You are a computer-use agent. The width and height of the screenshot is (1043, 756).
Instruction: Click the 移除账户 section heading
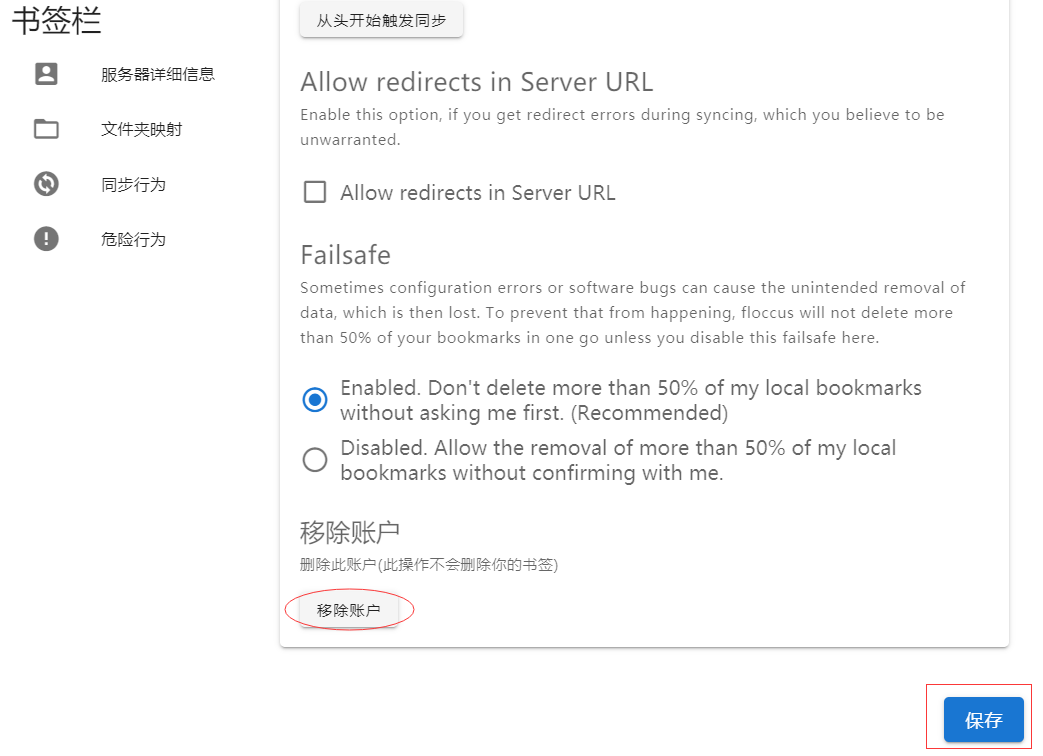tap(350, 533)
